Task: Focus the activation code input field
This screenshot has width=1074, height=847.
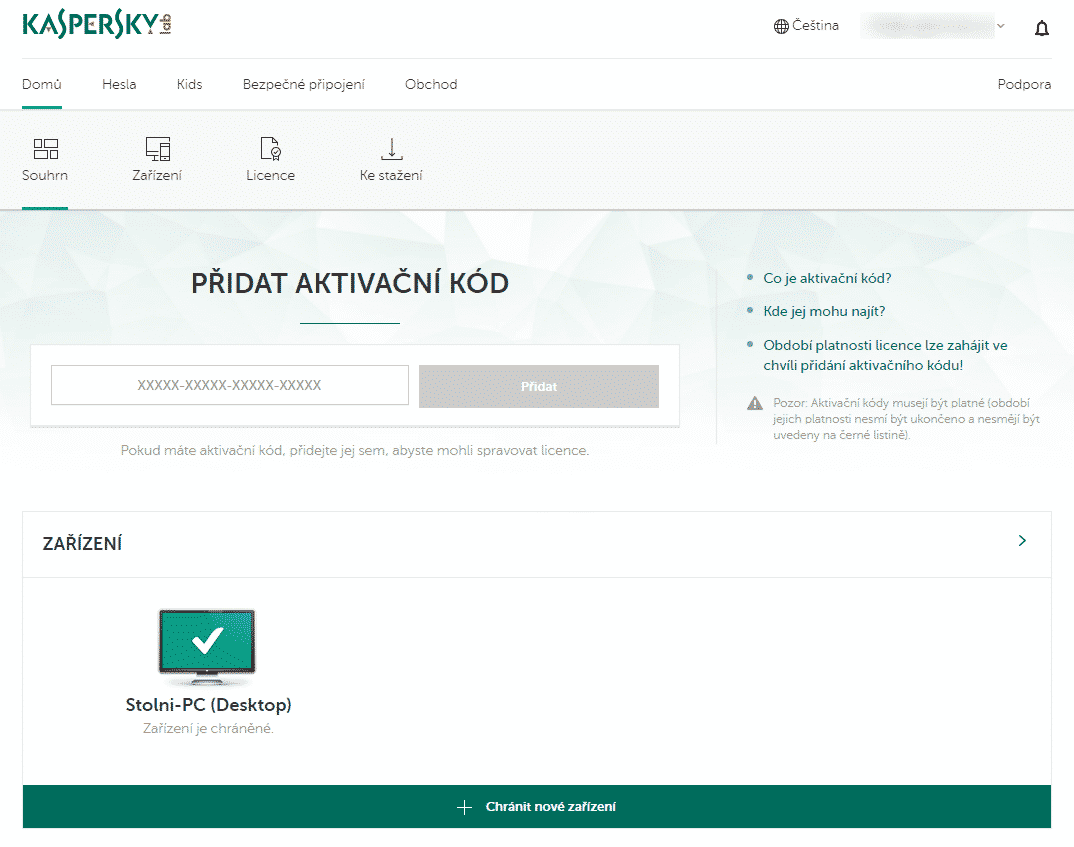Action: 230,385
